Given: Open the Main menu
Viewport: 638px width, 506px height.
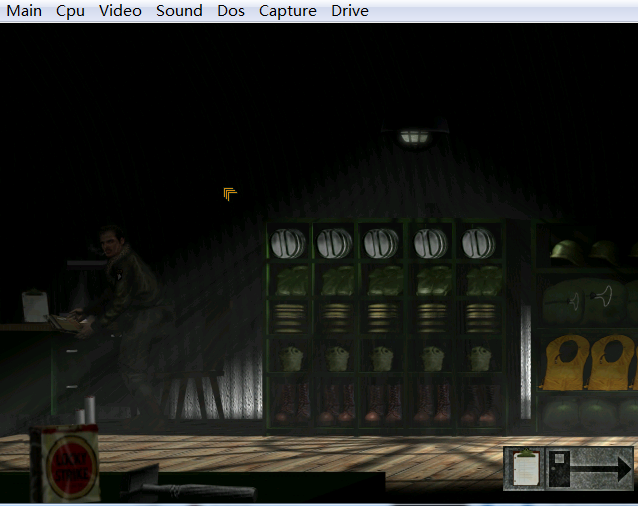Looking at the screenshot, I should pyautogui.click(x=24, y=11).
